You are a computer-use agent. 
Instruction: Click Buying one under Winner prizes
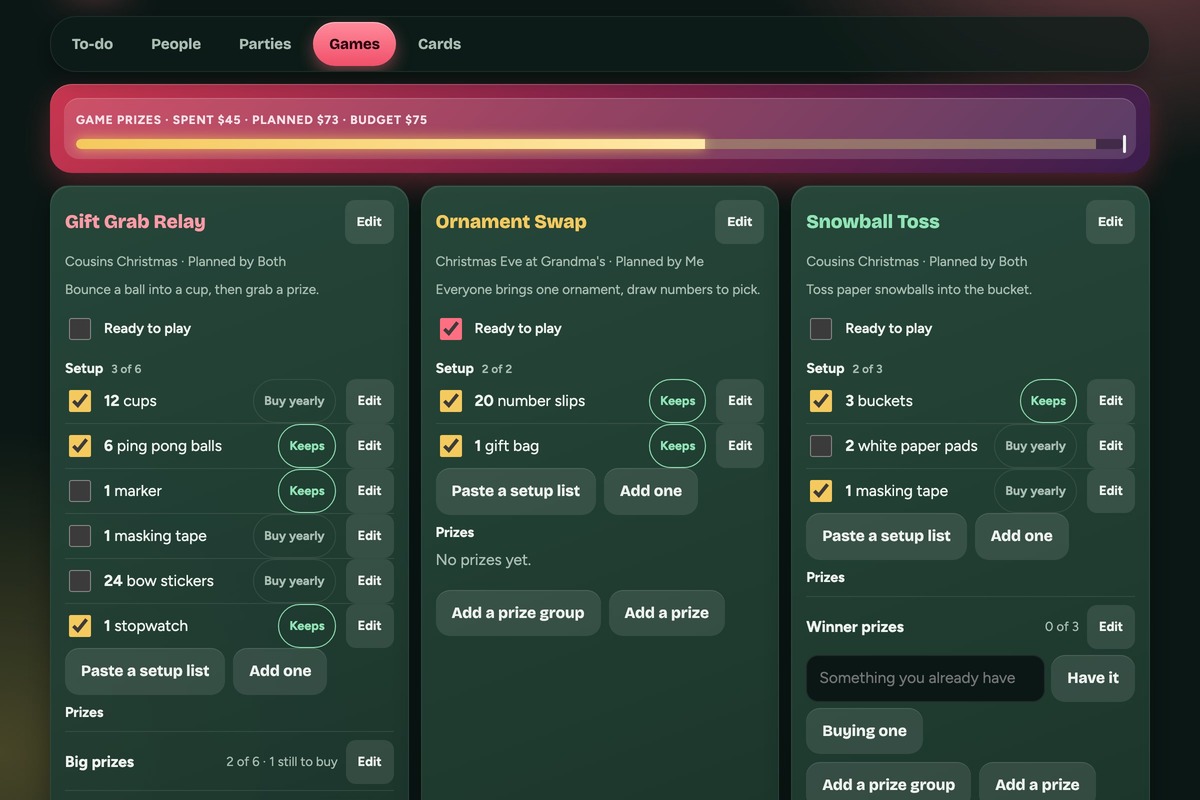pyautogui.click(x=864, y=731)
